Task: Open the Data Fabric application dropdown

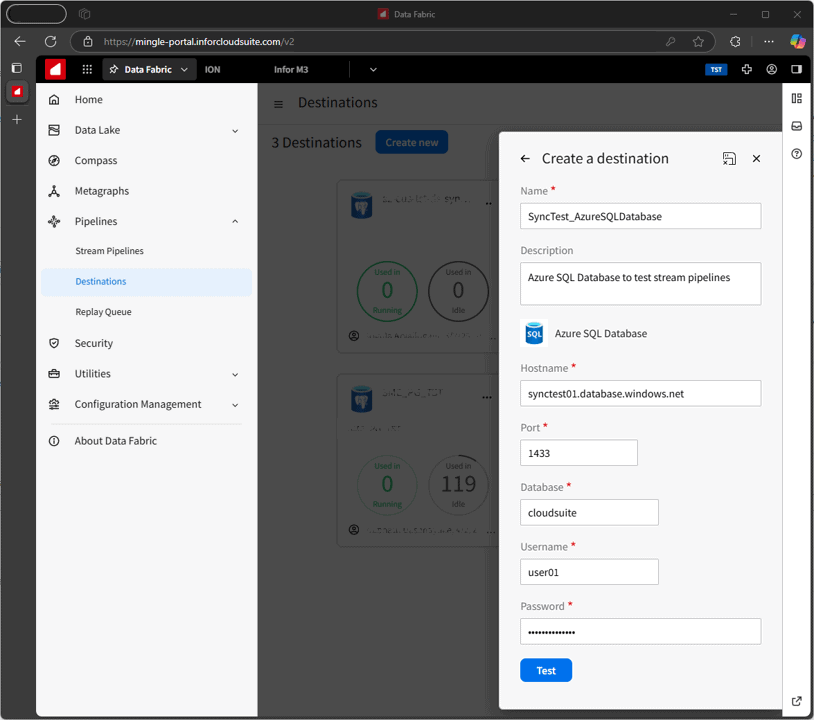Action: [x=149, y=70]
